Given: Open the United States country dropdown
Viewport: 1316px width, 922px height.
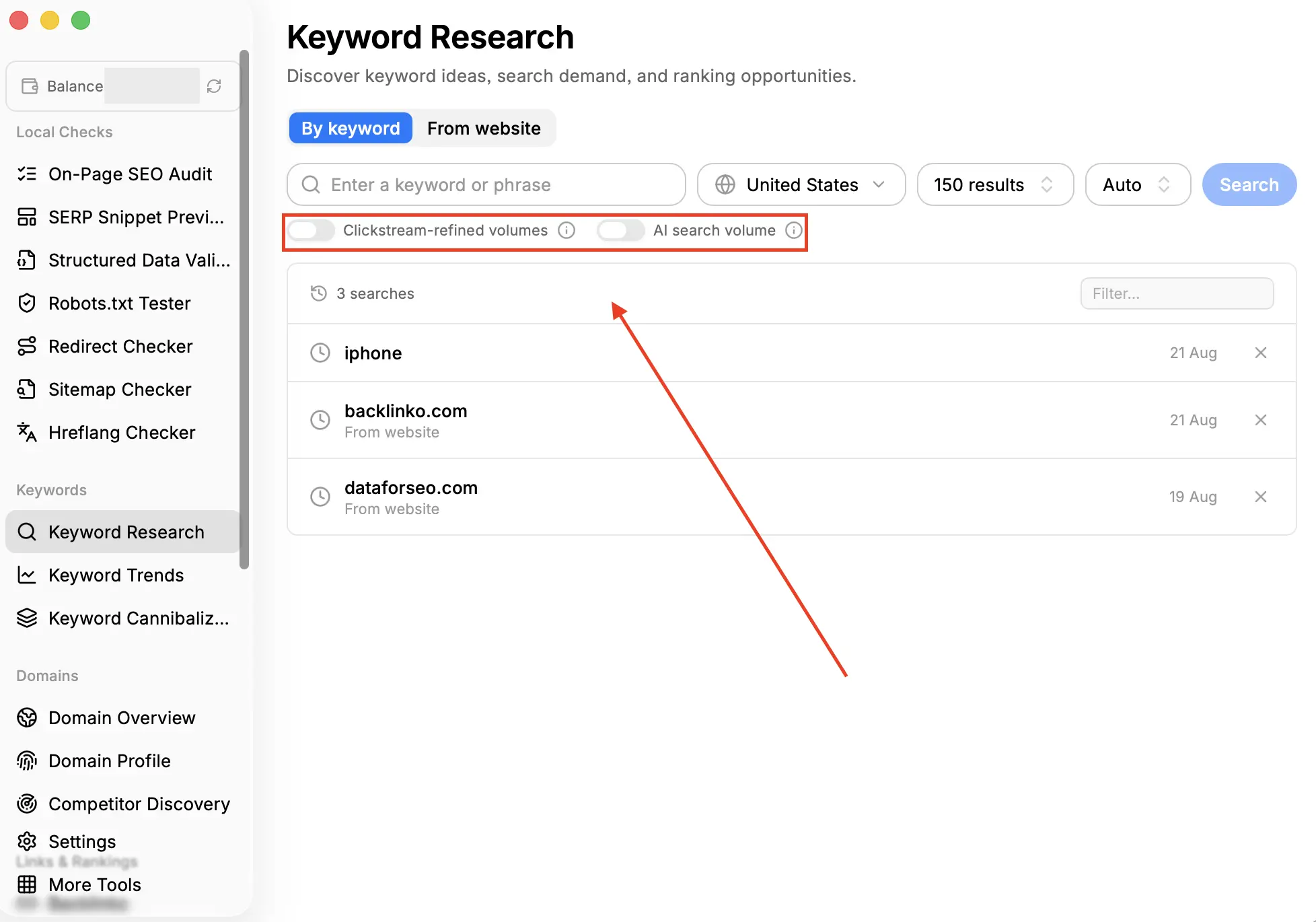Looking at the screenshot, I should click(801, 184).
